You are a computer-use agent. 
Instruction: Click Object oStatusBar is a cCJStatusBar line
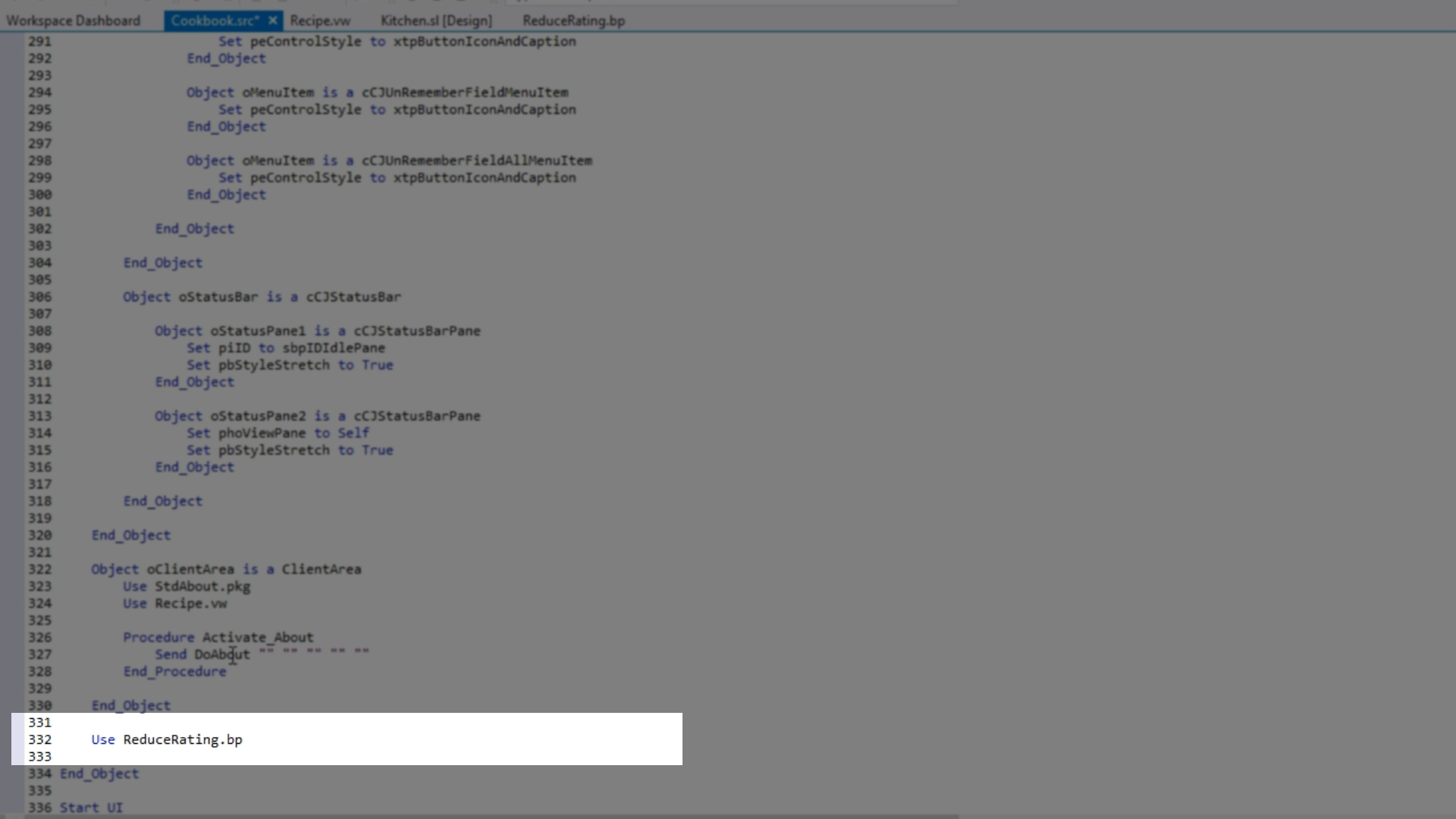pyautogui.click(x=262, y=297)
